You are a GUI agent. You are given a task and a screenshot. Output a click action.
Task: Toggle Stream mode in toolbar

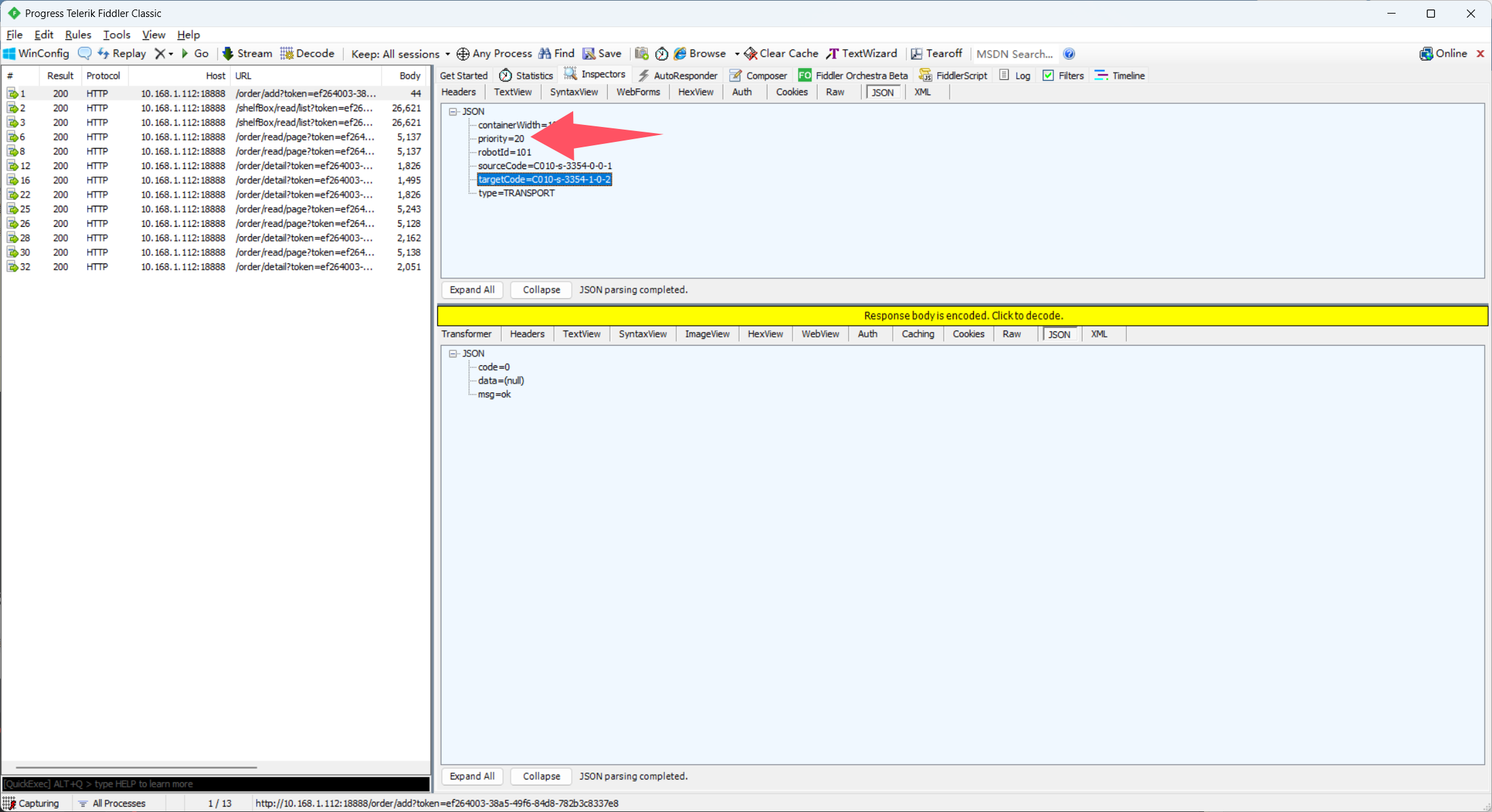(248, 54)
